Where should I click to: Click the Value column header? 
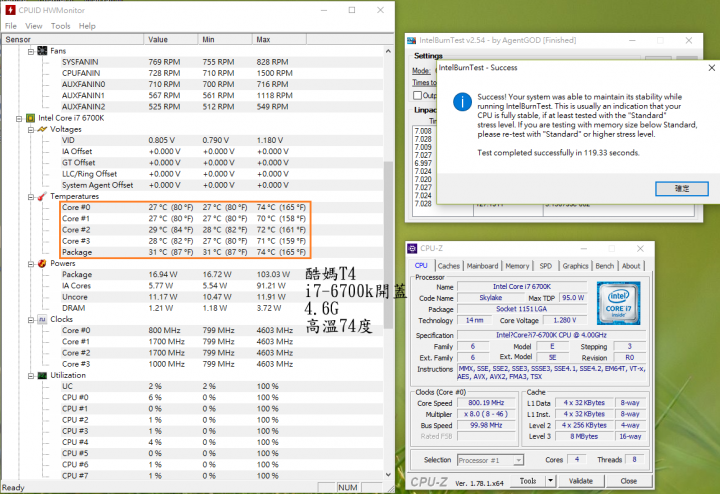(x=171, y=39)
